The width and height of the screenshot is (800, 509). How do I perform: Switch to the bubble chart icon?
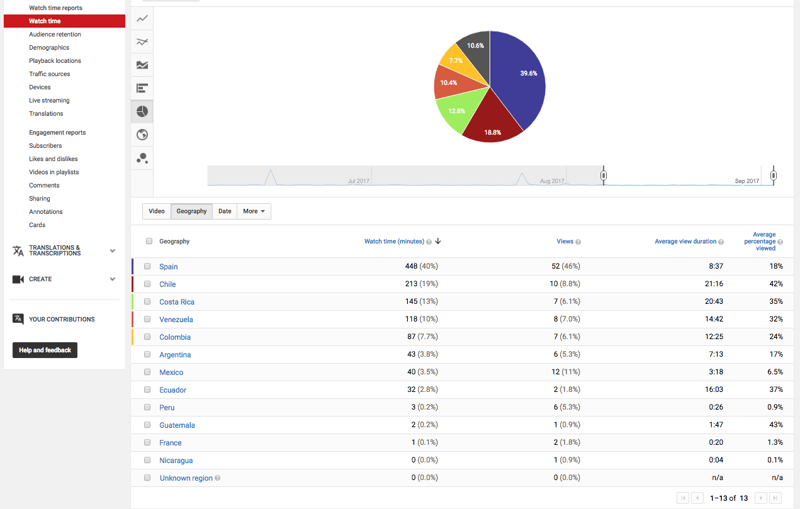point(142,158)
